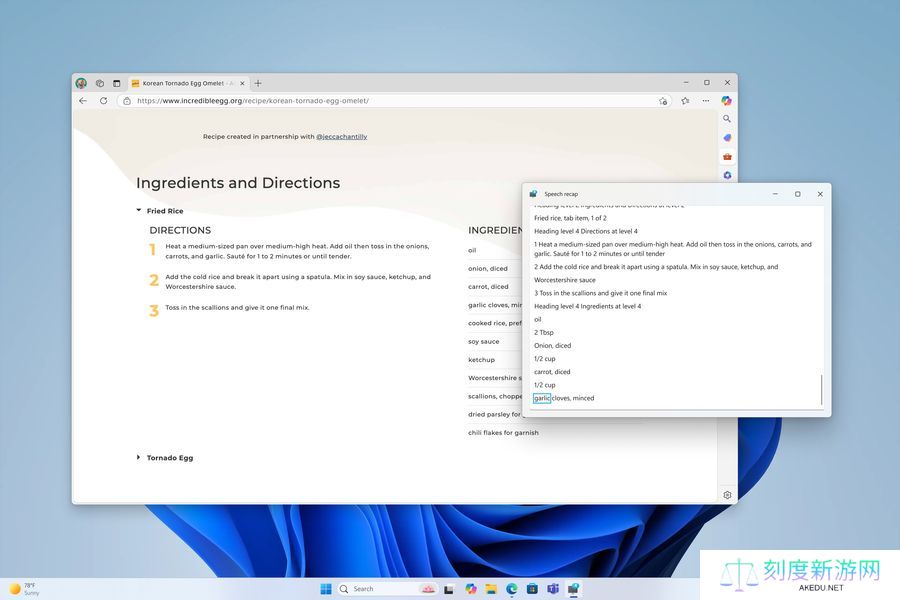Click 'carrot, diced' on the webpage
Screen dimensions: 900x600
click(x=488, y=287)
